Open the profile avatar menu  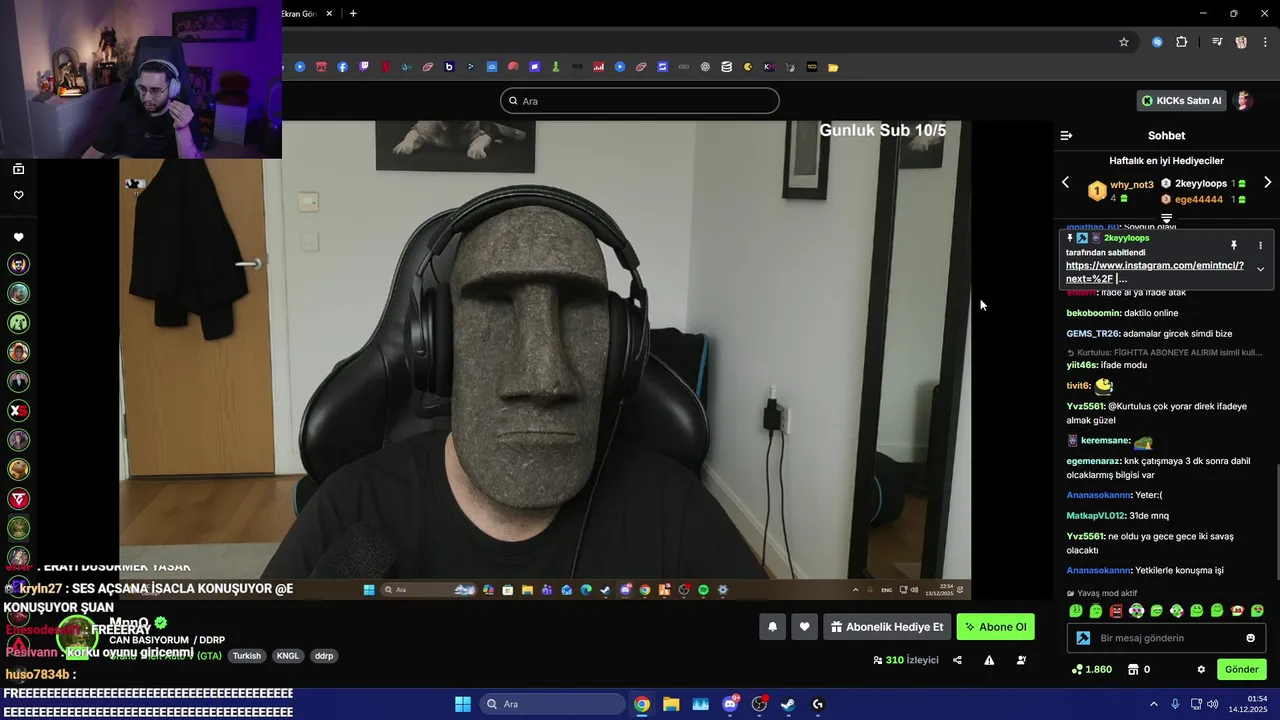[1244, 101]
